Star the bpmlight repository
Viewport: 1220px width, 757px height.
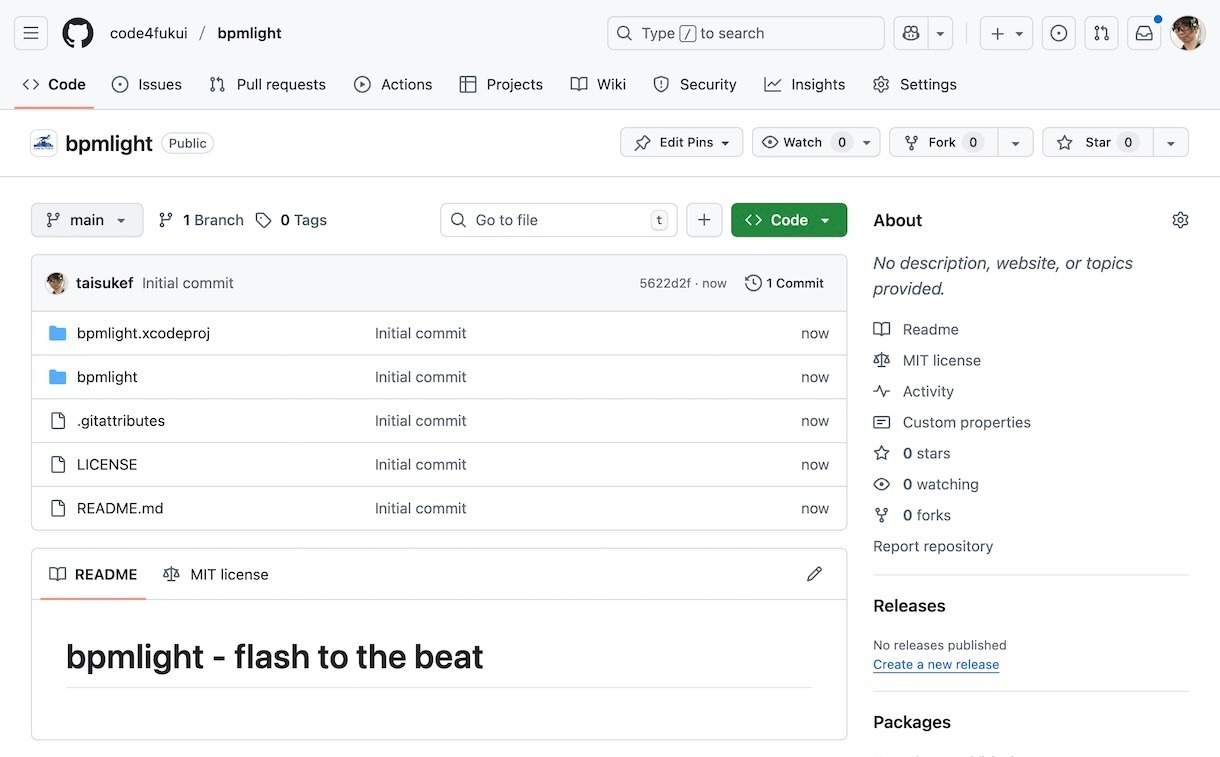tap(1097, 143)
